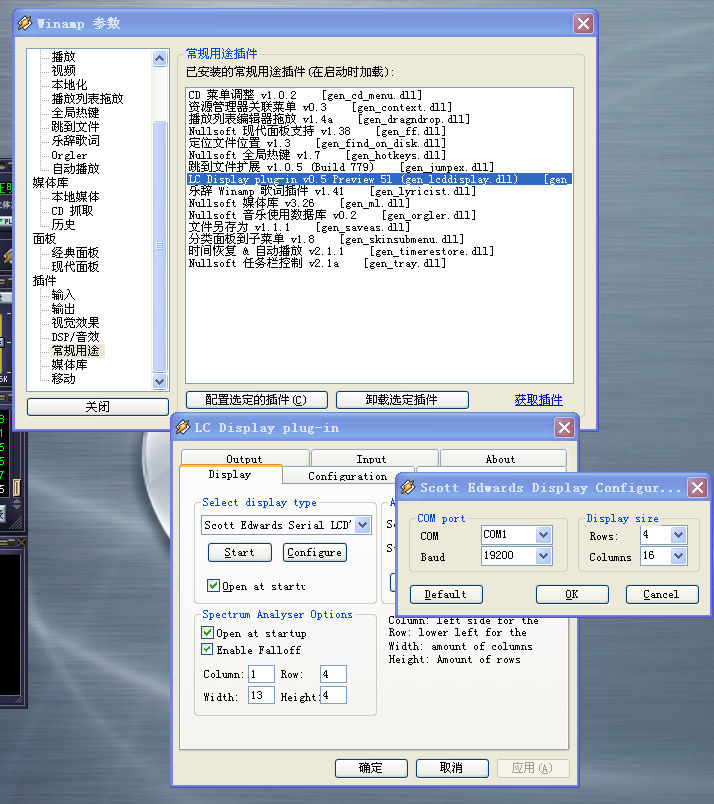Click 配置选定的插件 button

coord(256,399)
